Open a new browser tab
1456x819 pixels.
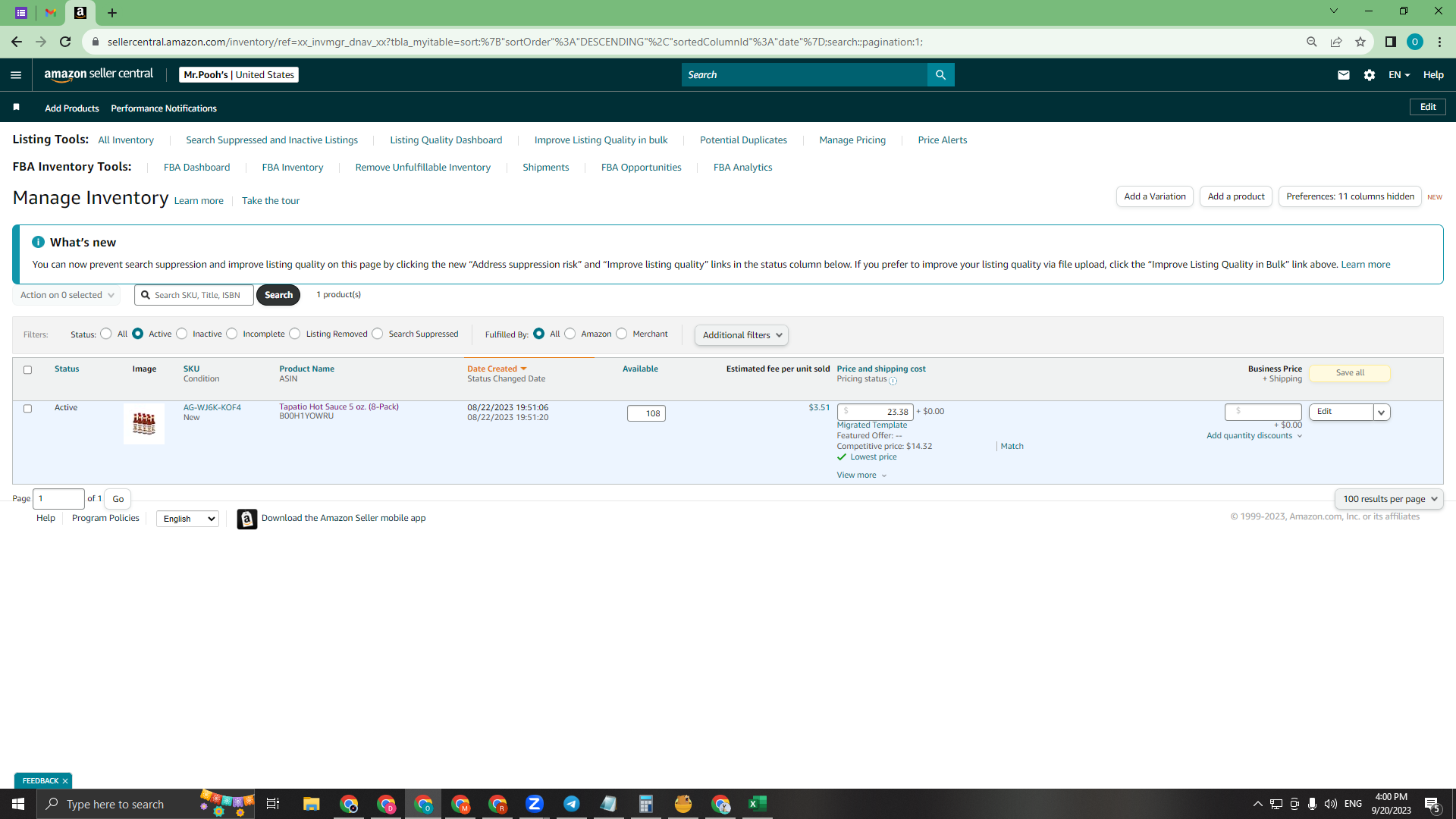coord(112,13)
